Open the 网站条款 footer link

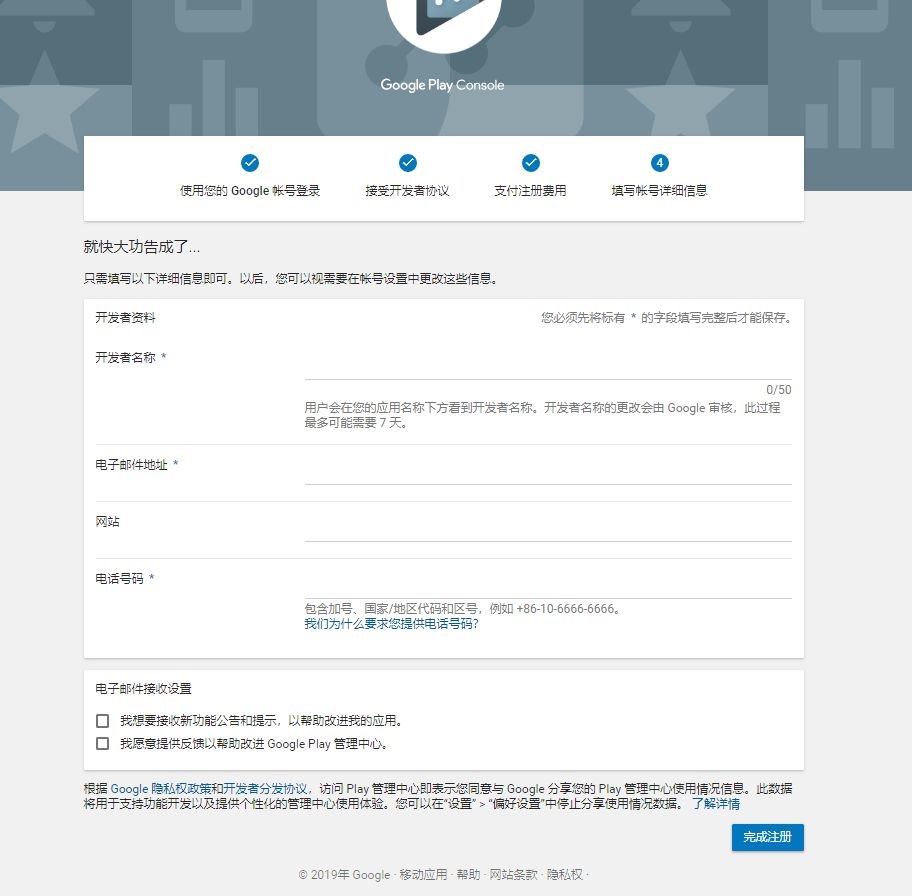(x=514, y=874)
